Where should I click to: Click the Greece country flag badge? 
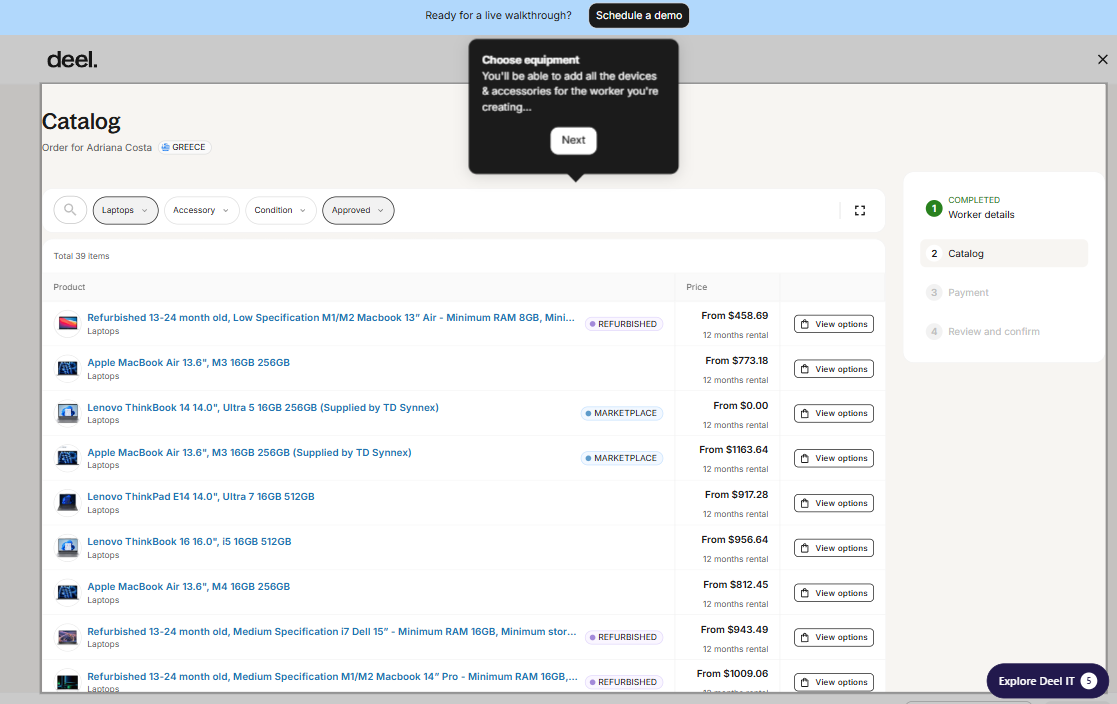coord(184,147)
